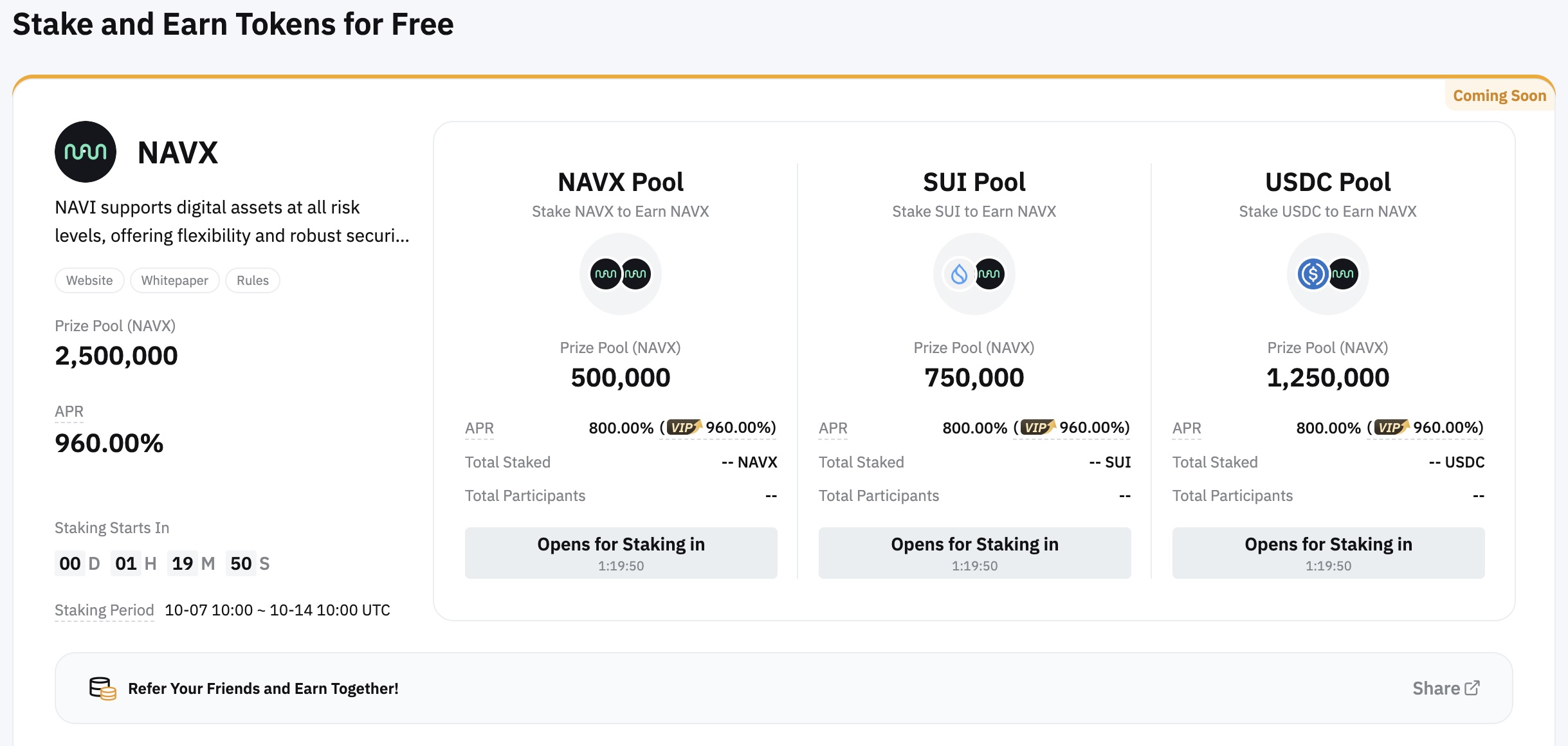Click the Staking Period underlined label
The height and width of the screenshot is (746, 1568).
104,610
